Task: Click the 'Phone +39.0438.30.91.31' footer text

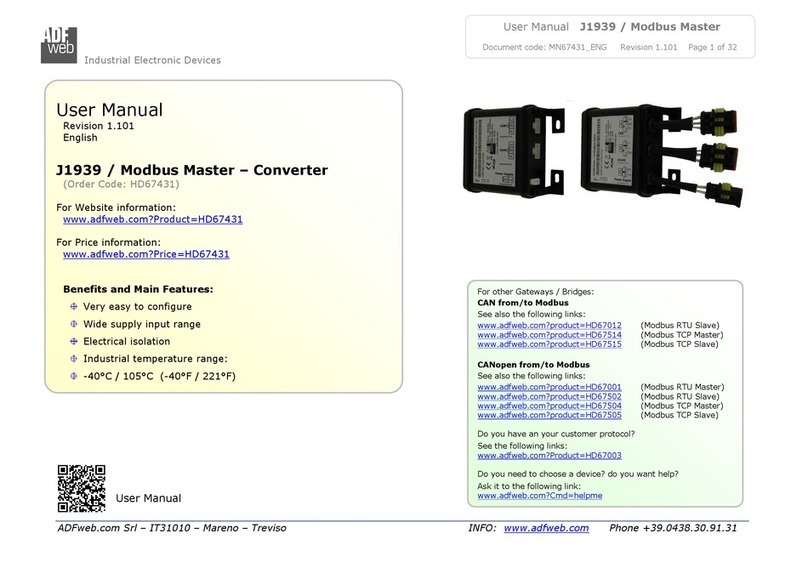Action: (x=673, y=528)
